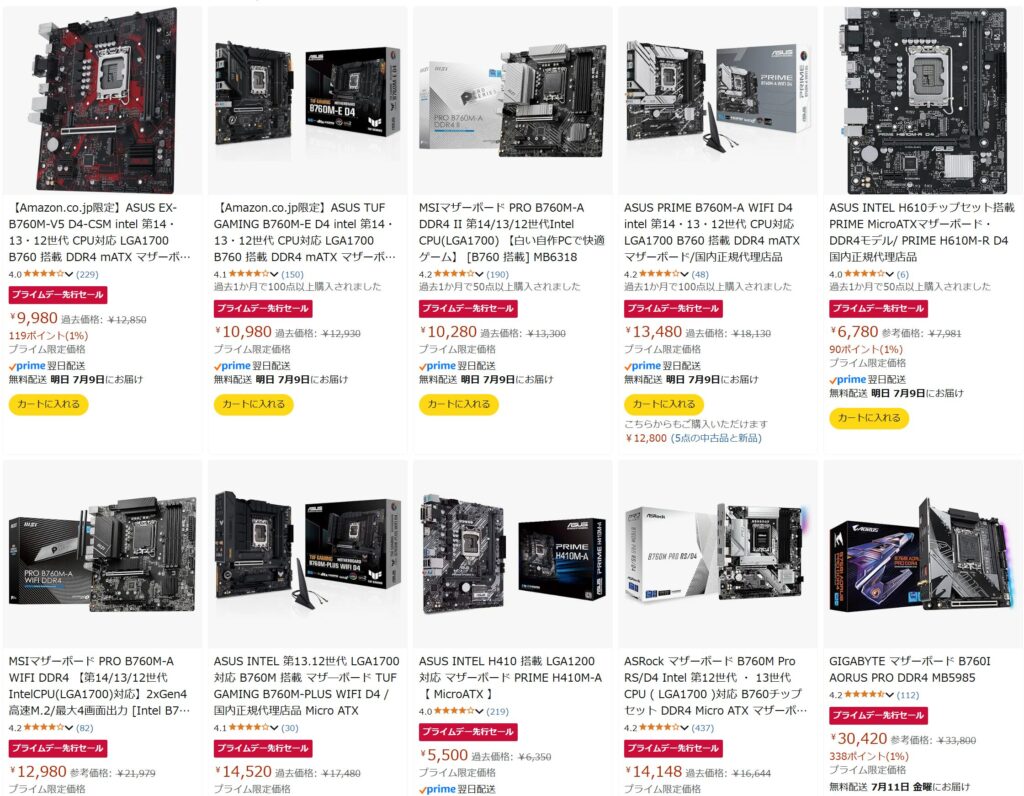This screenshot has height=796, width=1024.
Task: Open ASRock B760M Pro RS/D4 product image
Action: (x=718, y=554)
